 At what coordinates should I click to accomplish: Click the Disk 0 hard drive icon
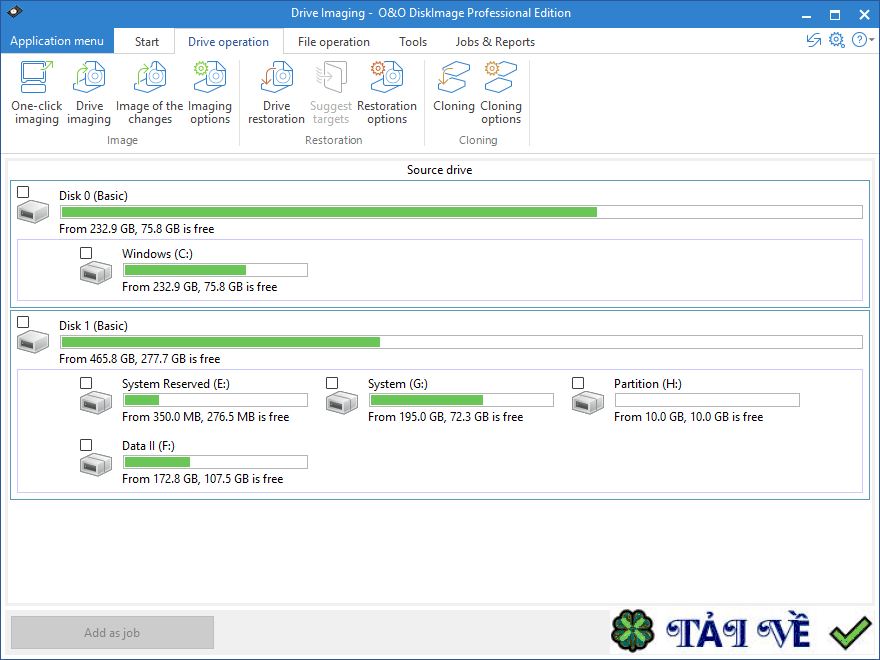point(33,212)
